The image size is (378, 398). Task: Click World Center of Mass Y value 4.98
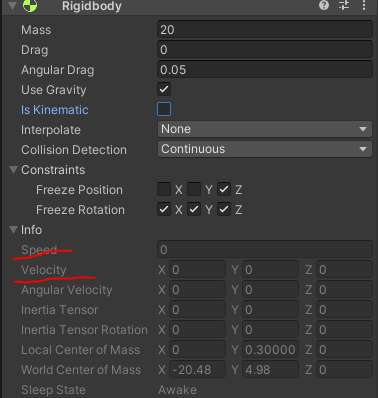[270, 369]
